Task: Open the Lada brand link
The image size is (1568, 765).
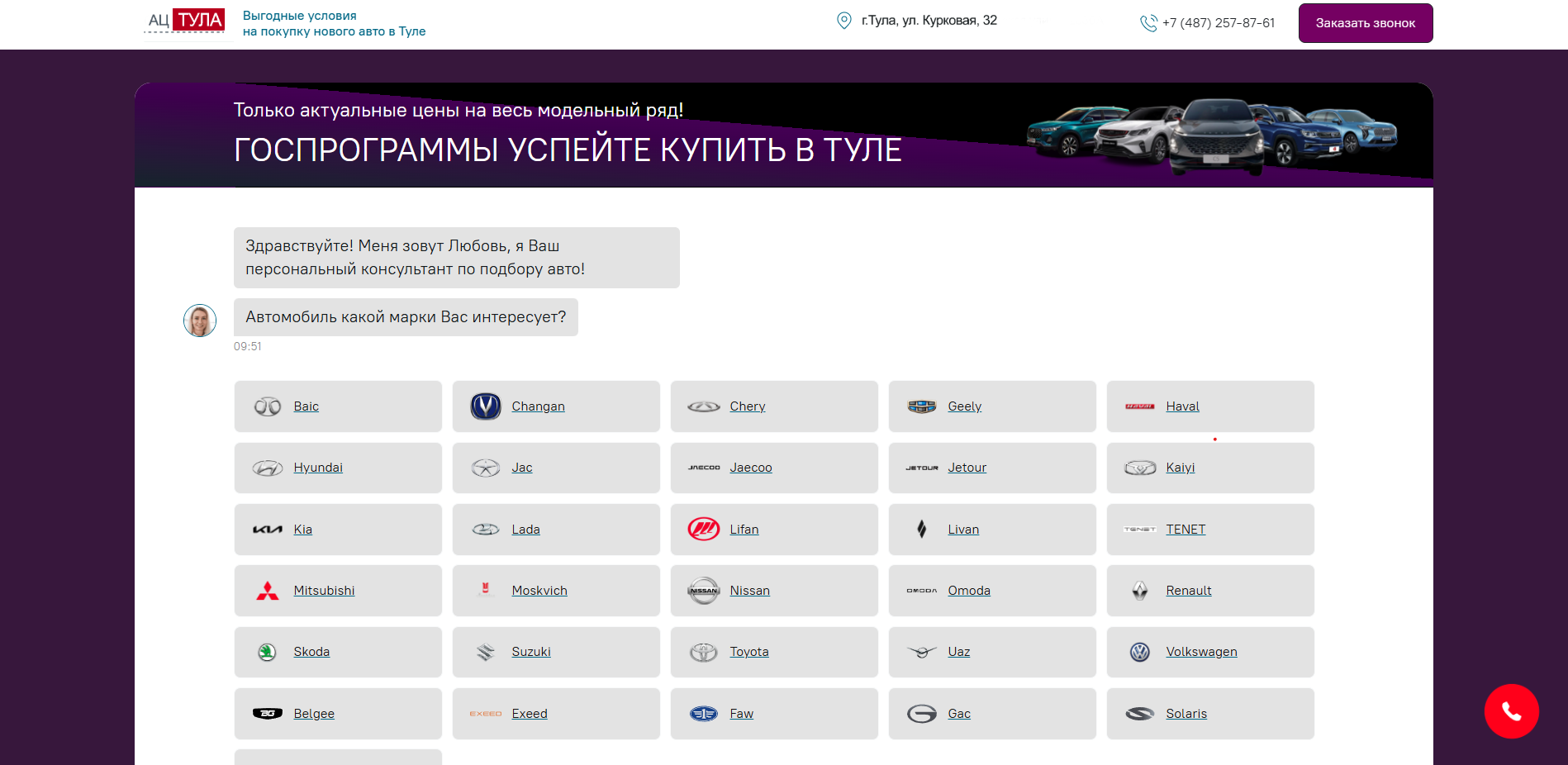Action: (526, 530)
